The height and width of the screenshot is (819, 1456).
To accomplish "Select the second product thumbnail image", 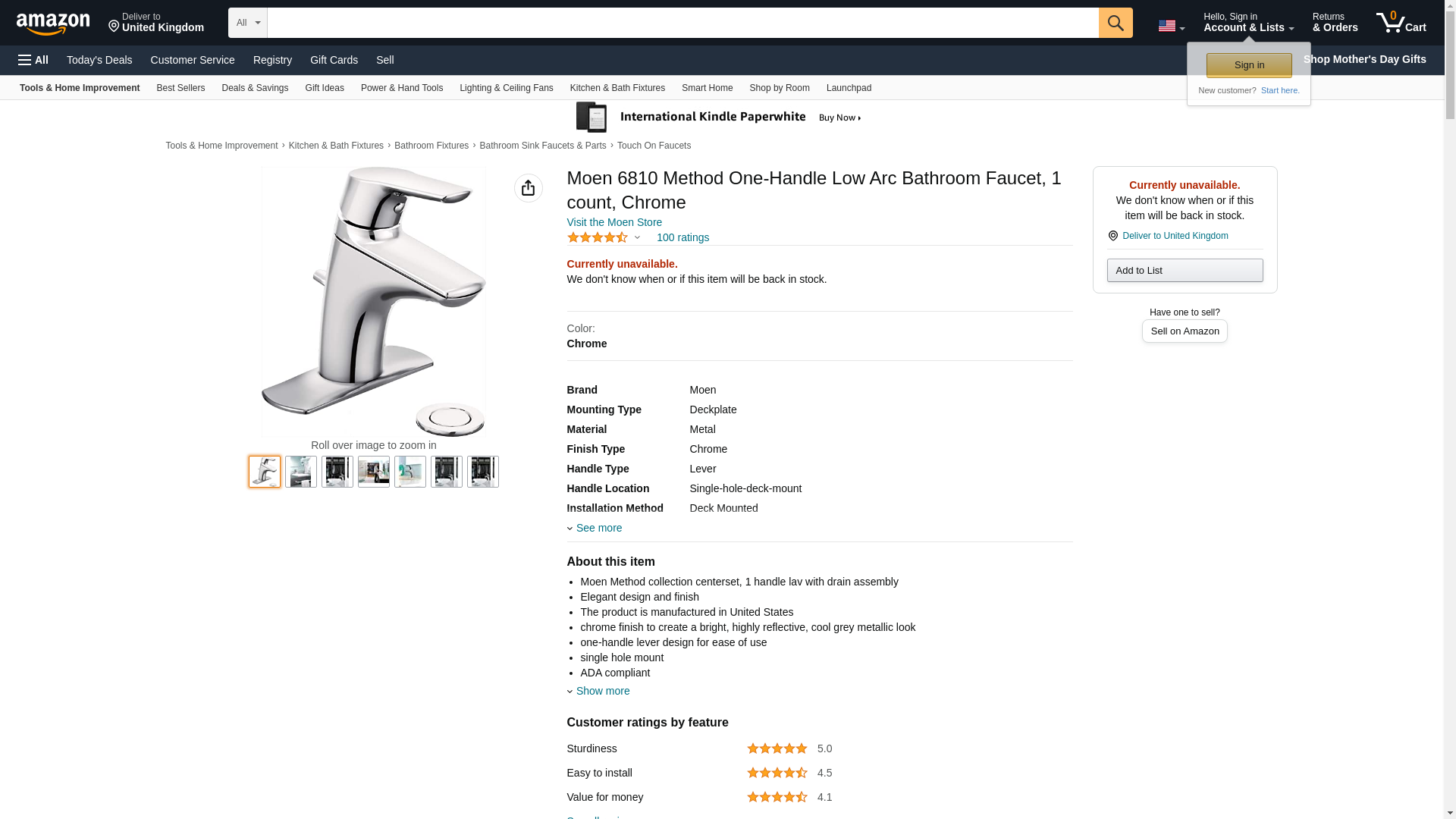I will (x=301, y=472).
